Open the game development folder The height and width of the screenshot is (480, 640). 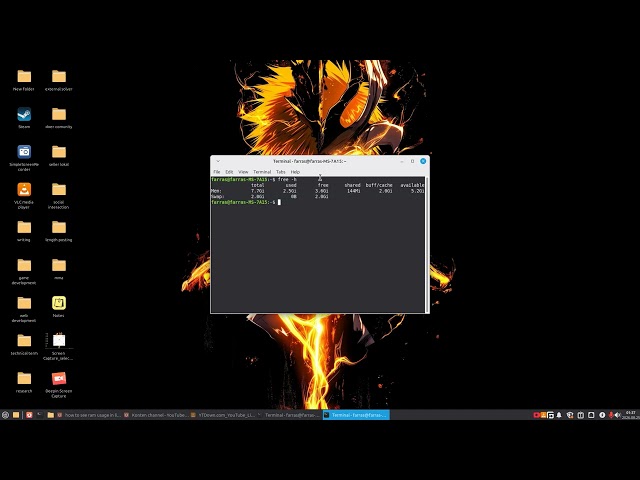(24, 271)
